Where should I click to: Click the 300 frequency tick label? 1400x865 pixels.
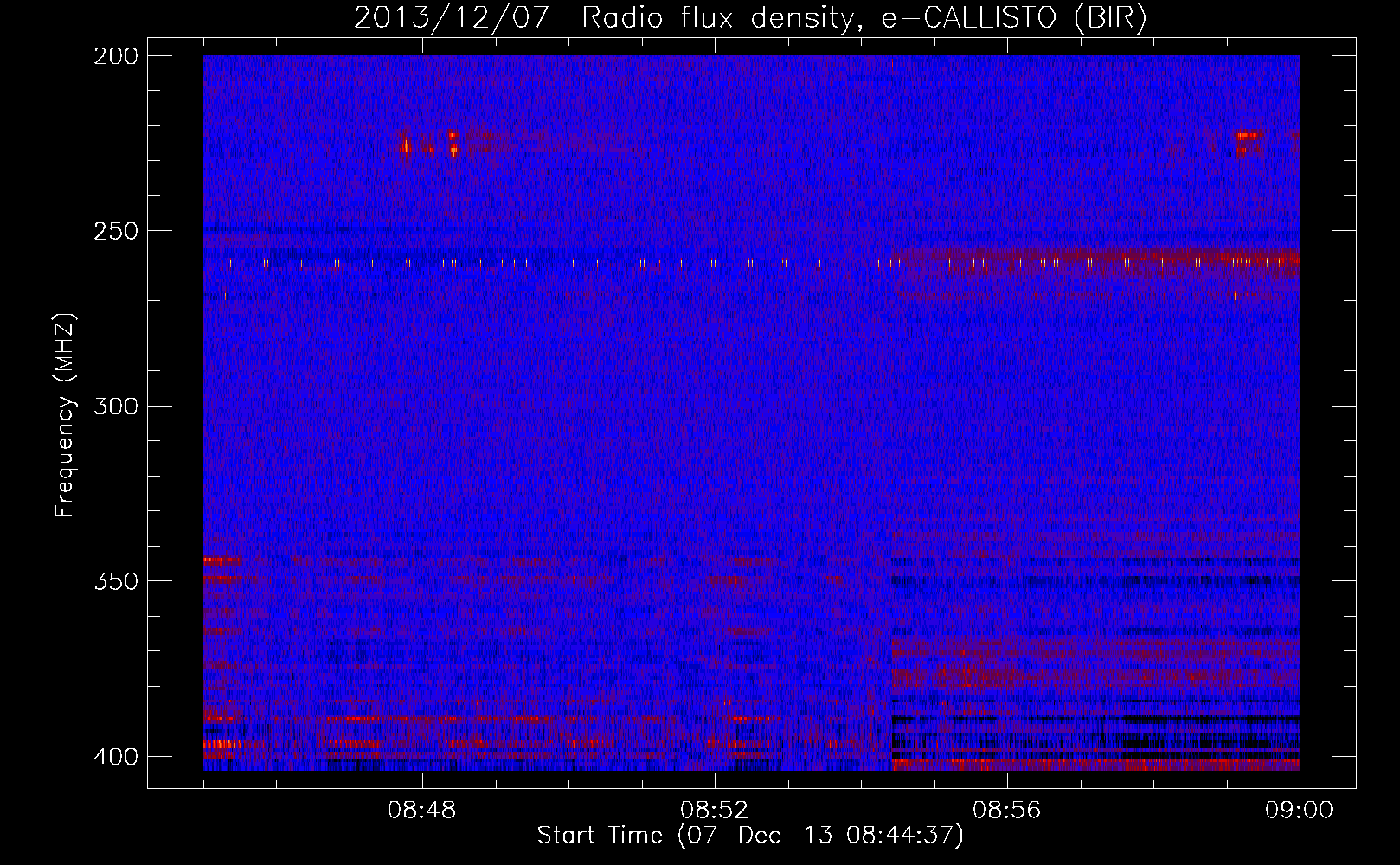[x=116, y=407]
